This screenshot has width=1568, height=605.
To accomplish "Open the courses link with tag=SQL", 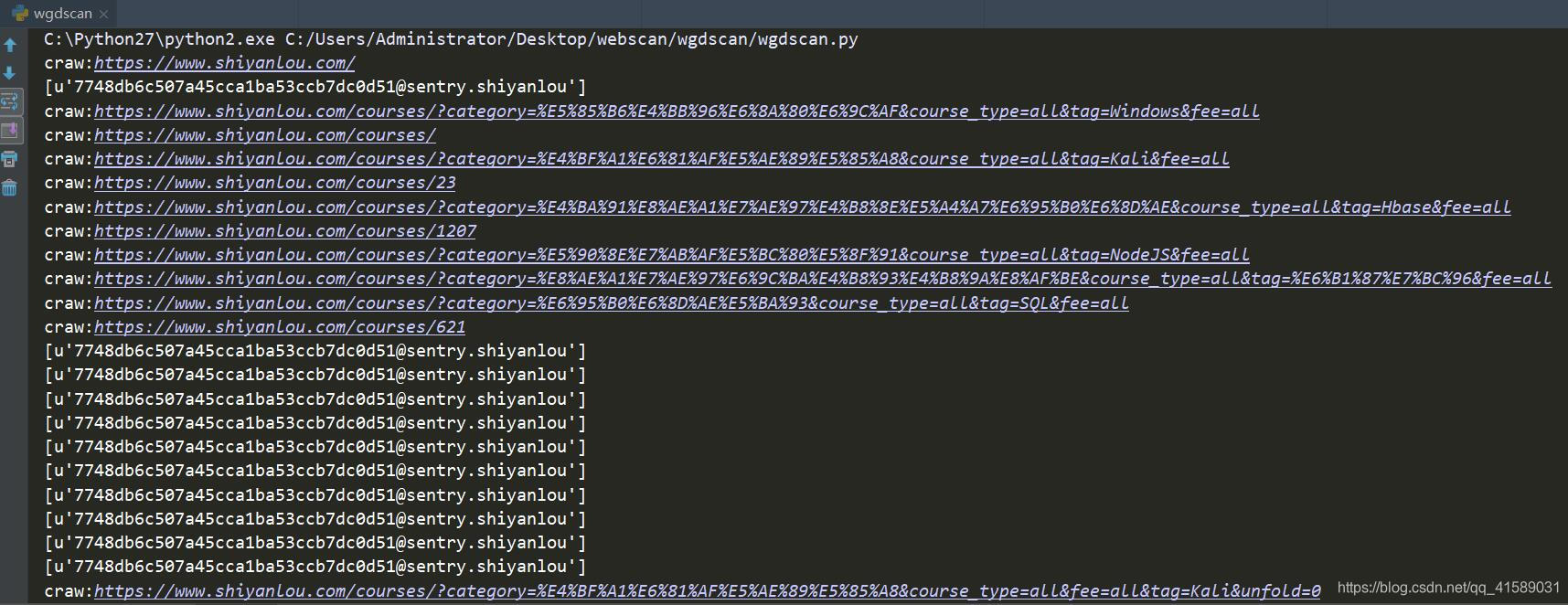I will (612, 303).
